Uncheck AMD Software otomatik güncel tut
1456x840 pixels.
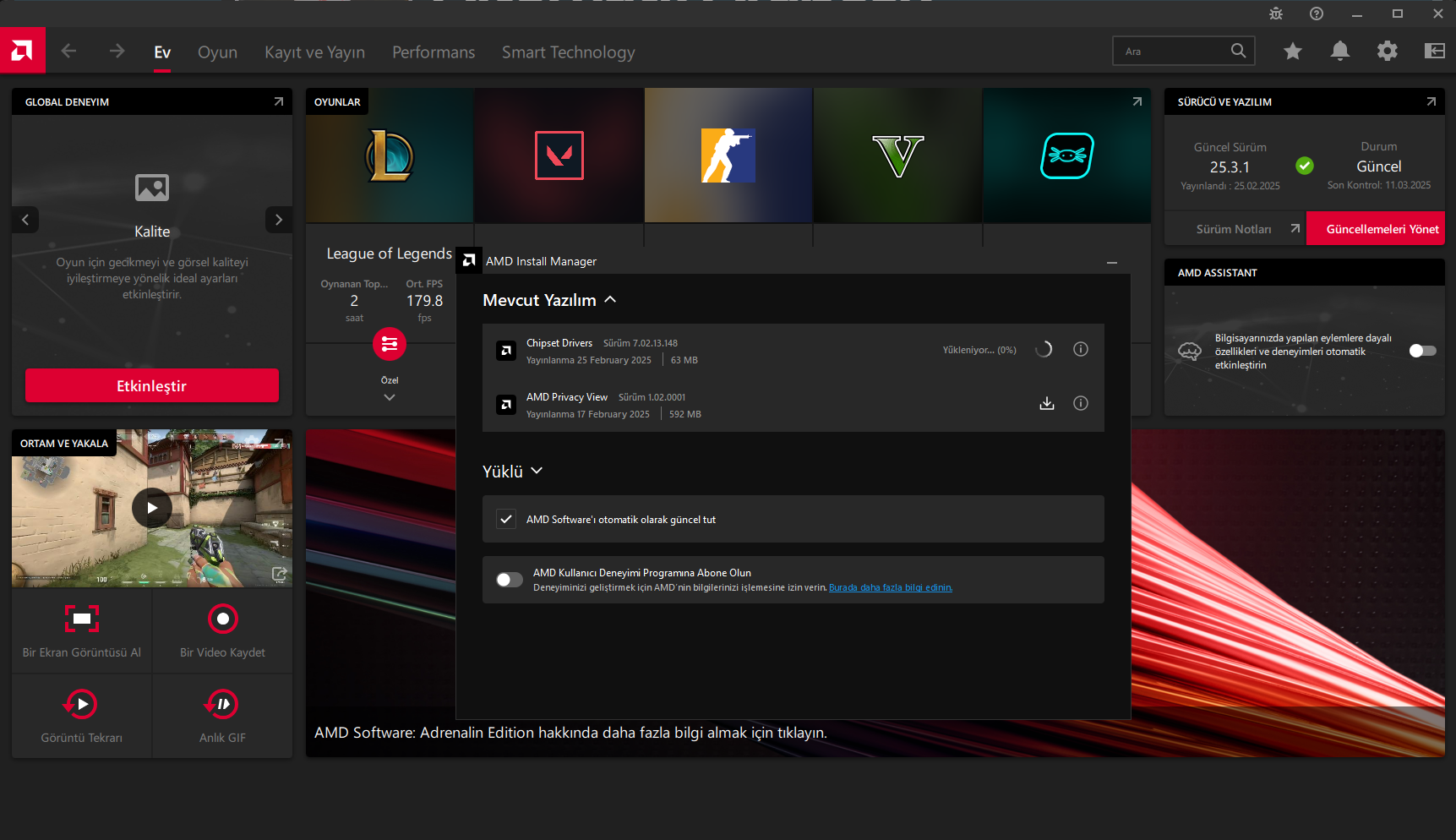506,519
